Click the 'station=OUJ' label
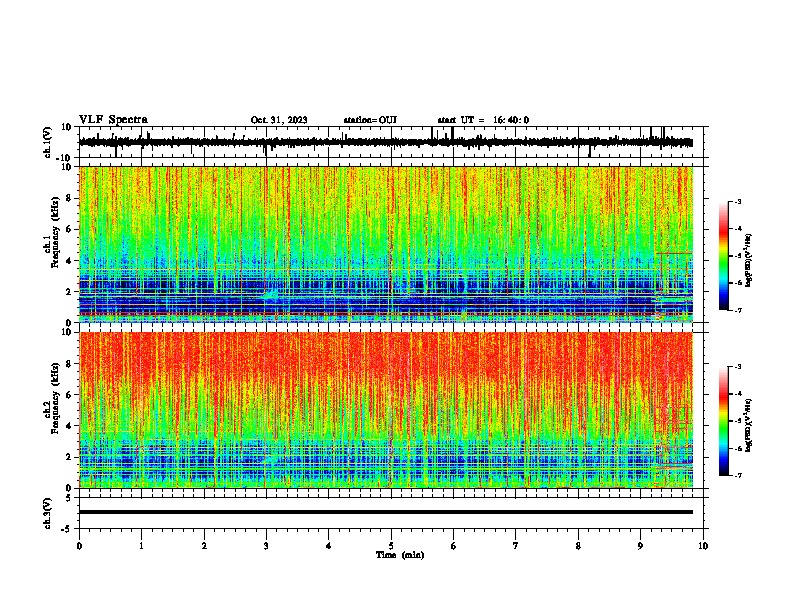792x612 pixels. 370,120
